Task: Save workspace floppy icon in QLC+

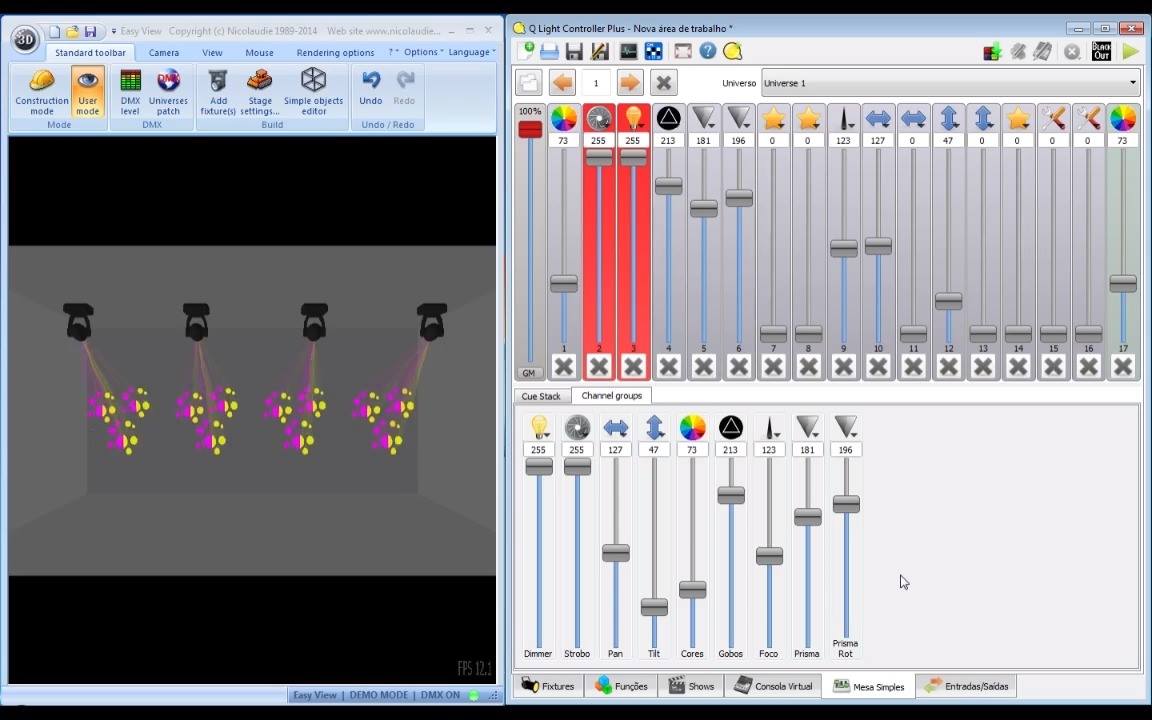Action: pos(574,51)
